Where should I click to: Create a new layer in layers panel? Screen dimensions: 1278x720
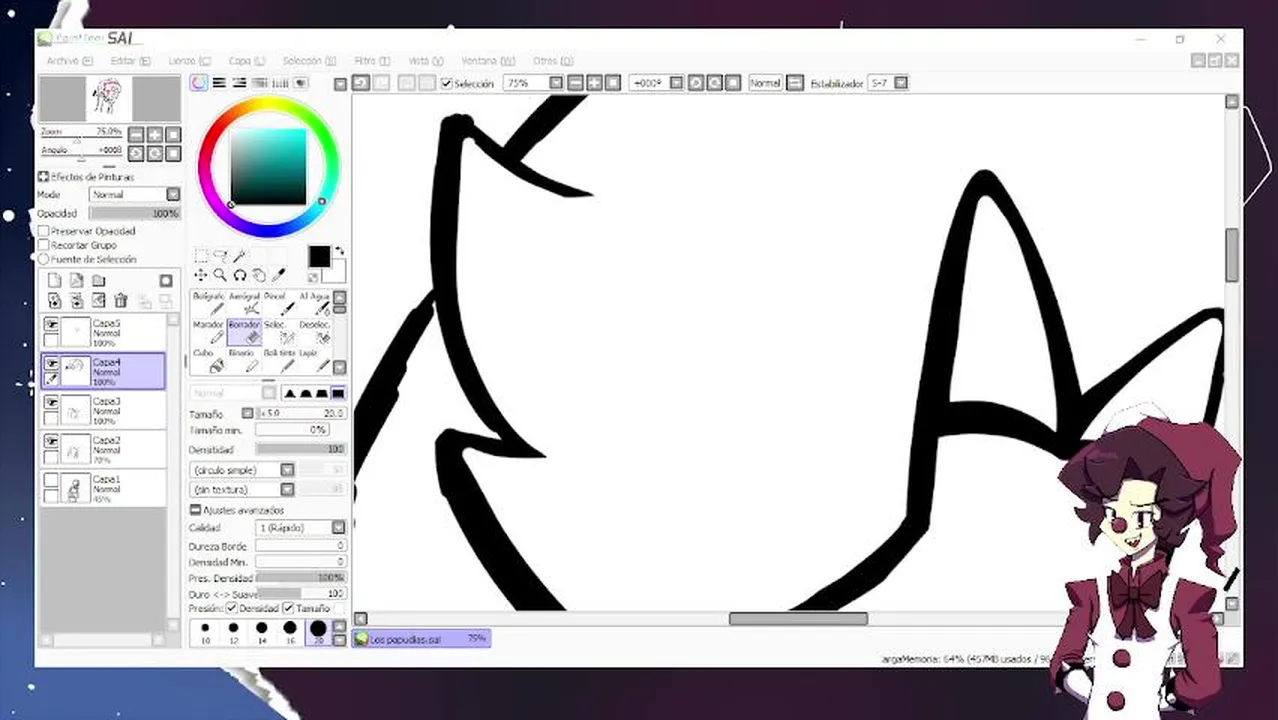(54, 281)
